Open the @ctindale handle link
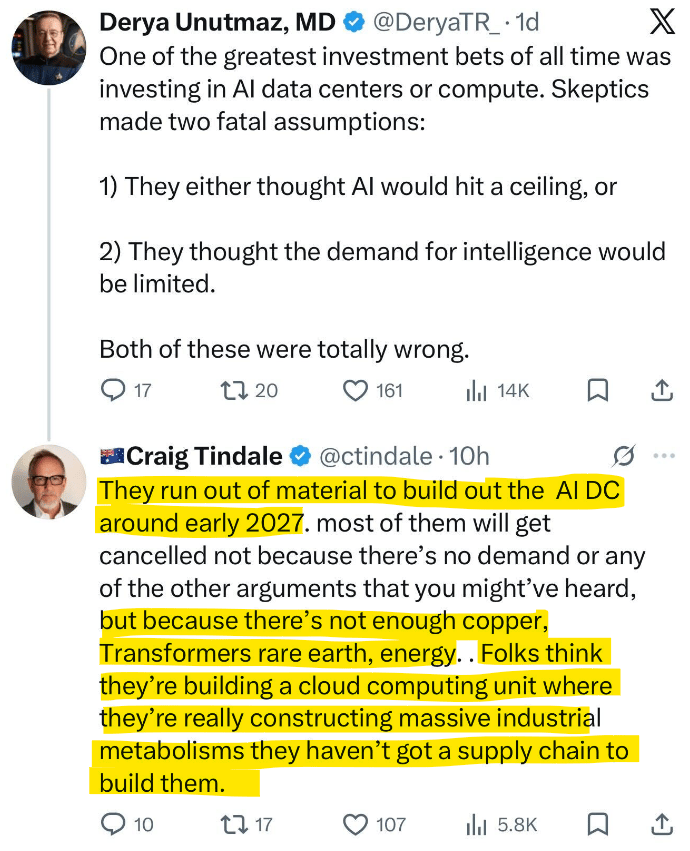690x851 pixels. tap(375, 456)
